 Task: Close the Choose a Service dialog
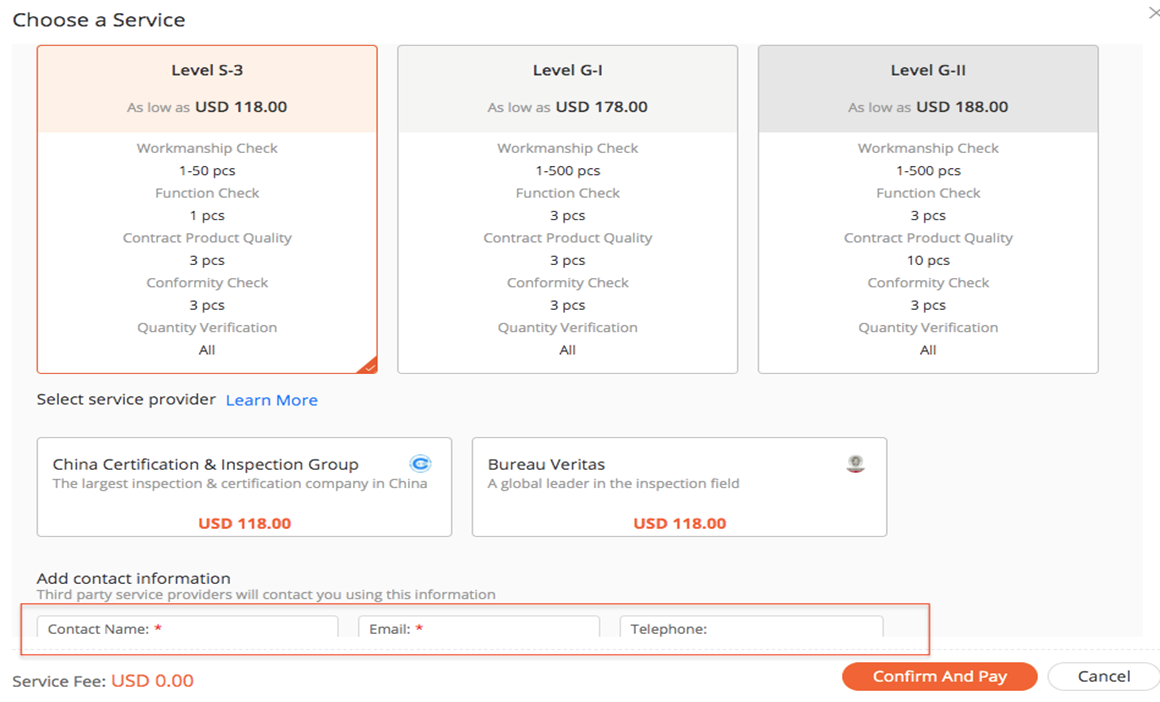(x=1153, y=13)
